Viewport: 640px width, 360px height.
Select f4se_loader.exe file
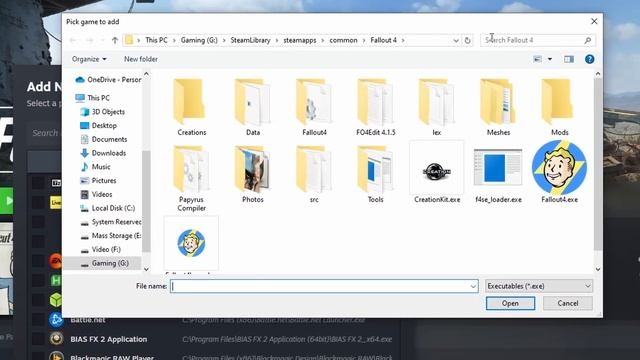pos(498,174)
